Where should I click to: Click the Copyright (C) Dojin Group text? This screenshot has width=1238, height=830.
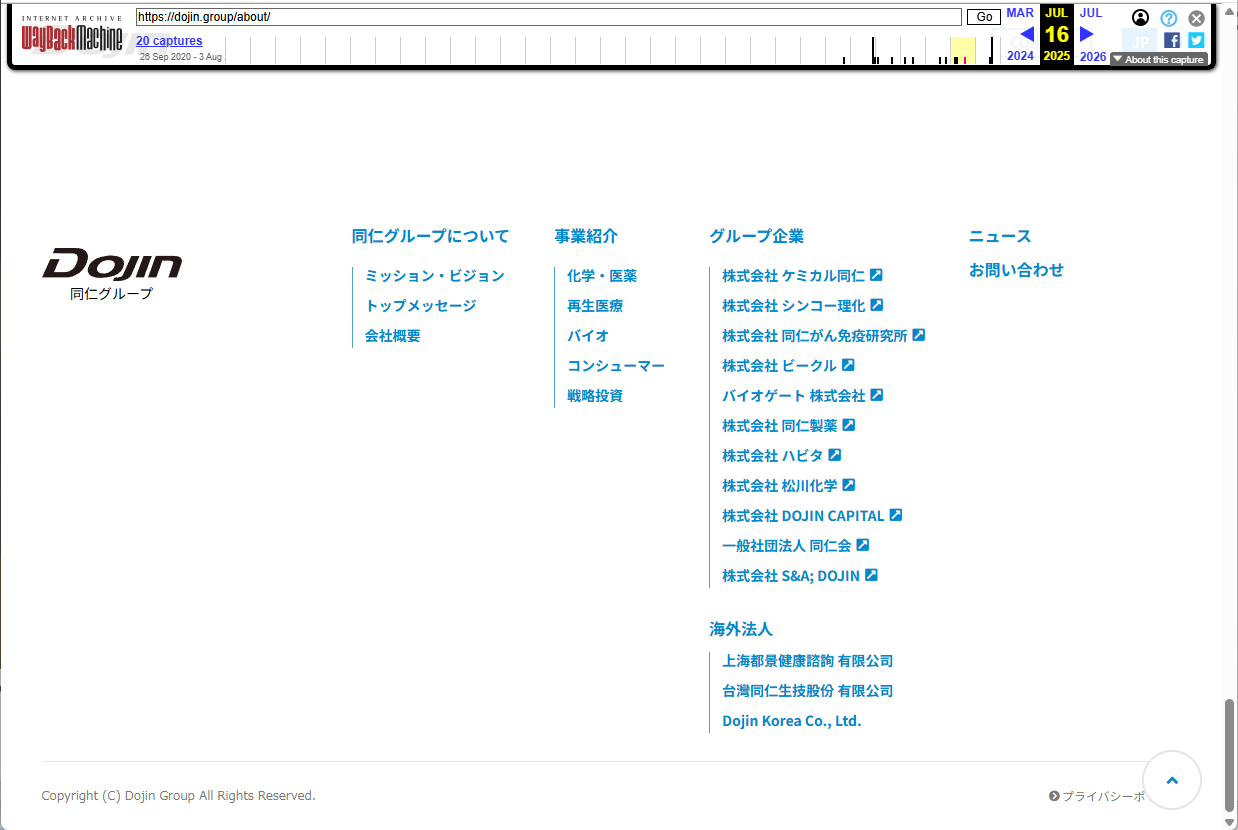click(179, 796)
